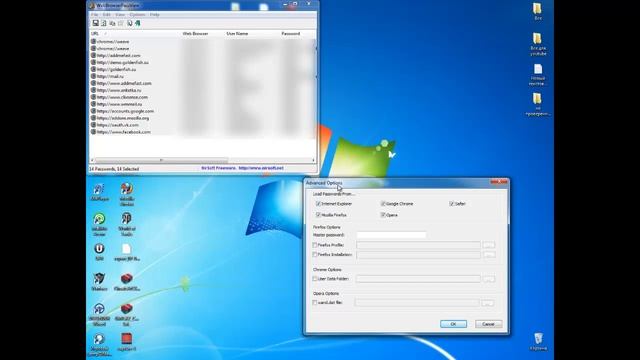The width and height of the screenshot is (640, 360).
Task: Enable the Firefox Installation checkbox
Action: point(315,254)
